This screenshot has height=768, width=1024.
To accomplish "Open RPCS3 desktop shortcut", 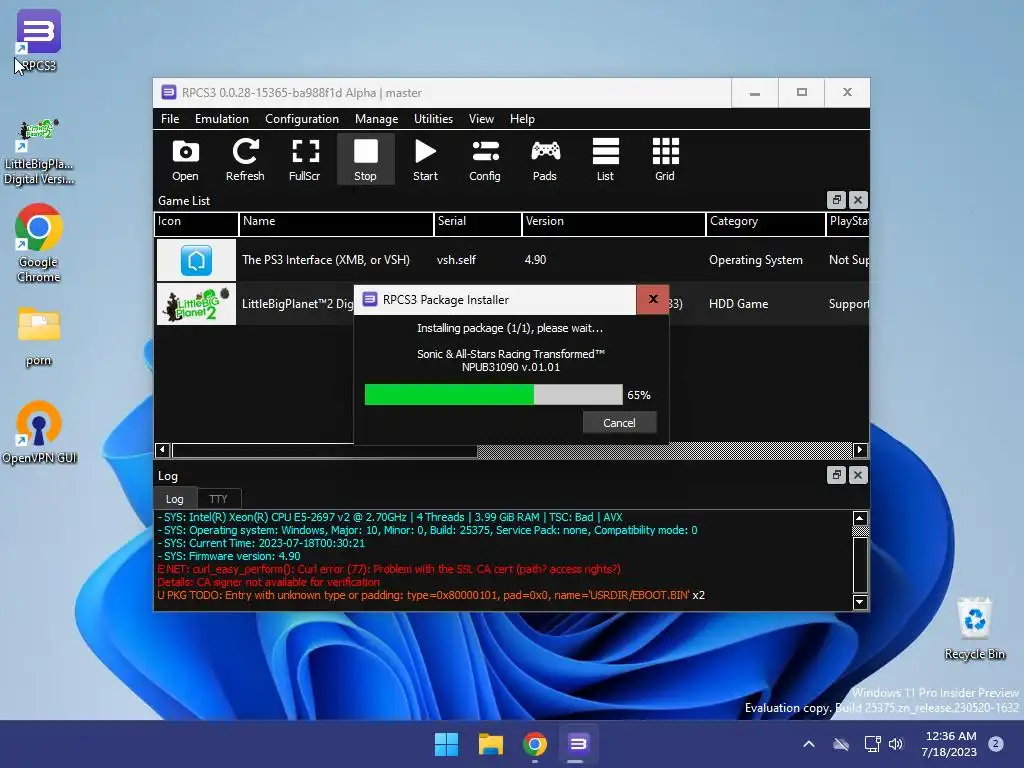I will [x=38, y=41].
